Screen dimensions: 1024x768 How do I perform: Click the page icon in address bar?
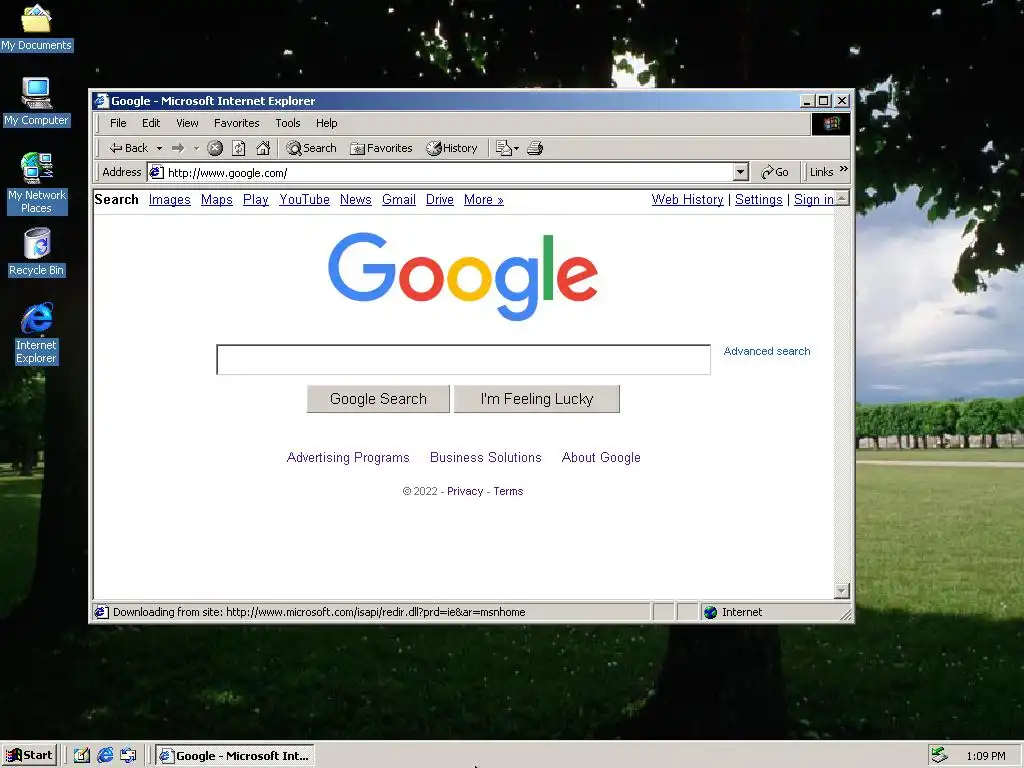pyautogui.click(x=156, y=172)
